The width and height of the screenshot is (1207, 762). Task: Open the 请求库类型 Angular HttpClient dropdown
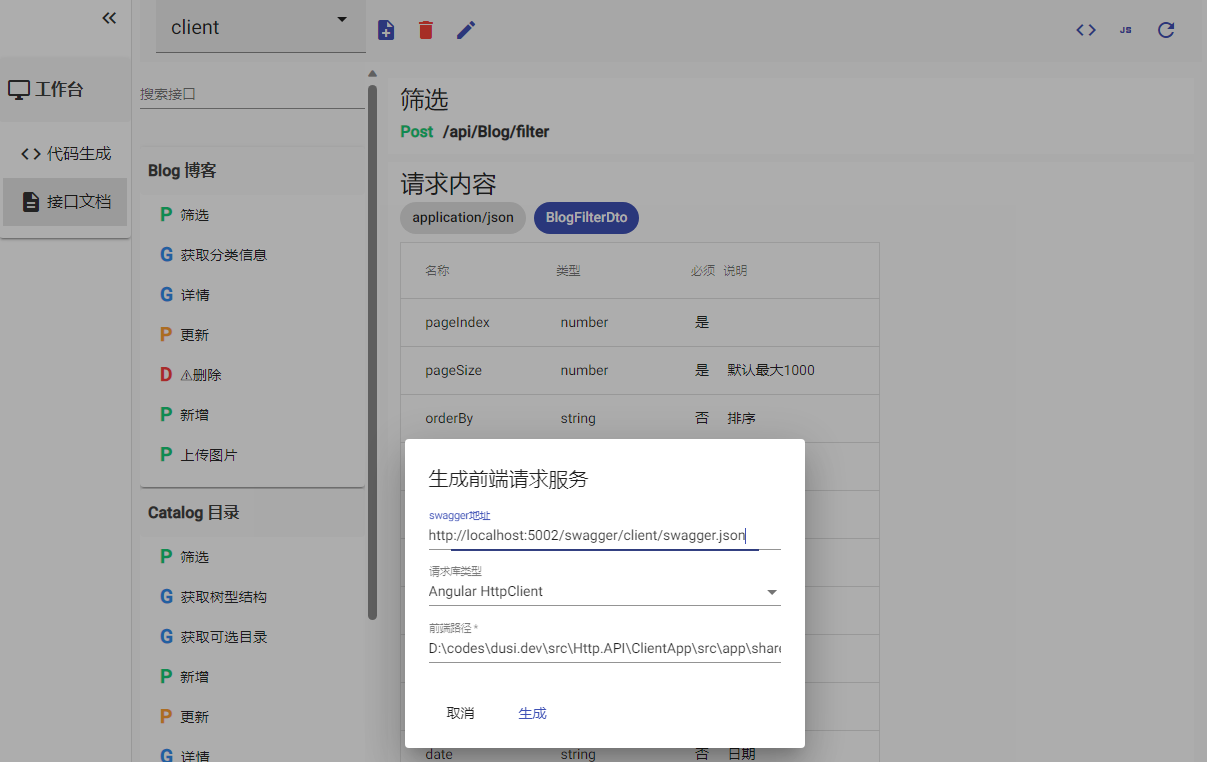point(604,592)
